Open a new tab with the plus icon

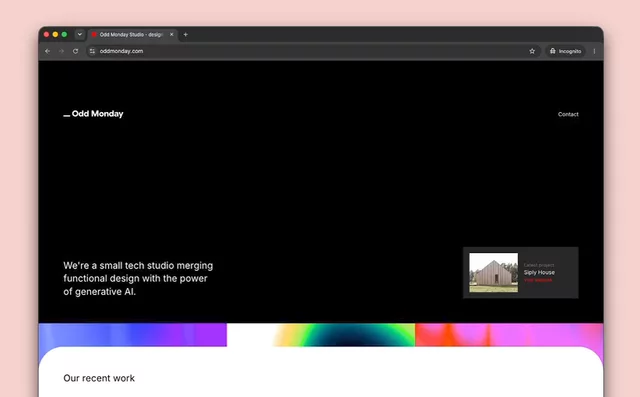click(x=185, y=35)
